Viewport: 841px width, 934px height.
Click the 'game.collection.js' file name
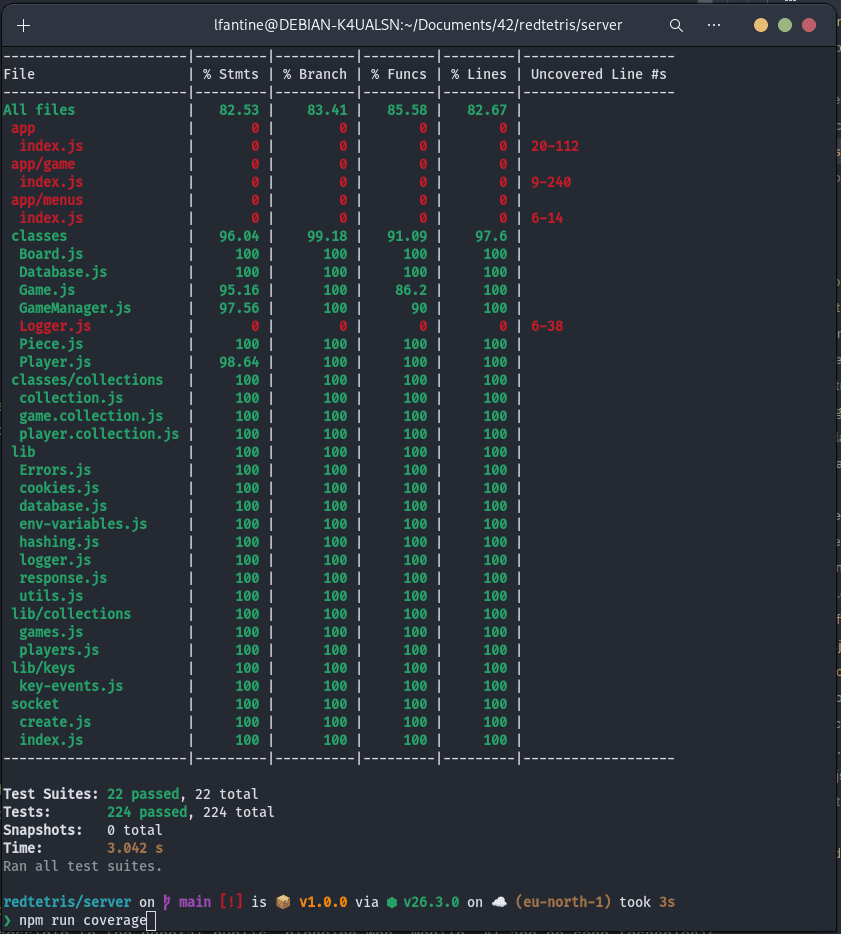[91, 416]
